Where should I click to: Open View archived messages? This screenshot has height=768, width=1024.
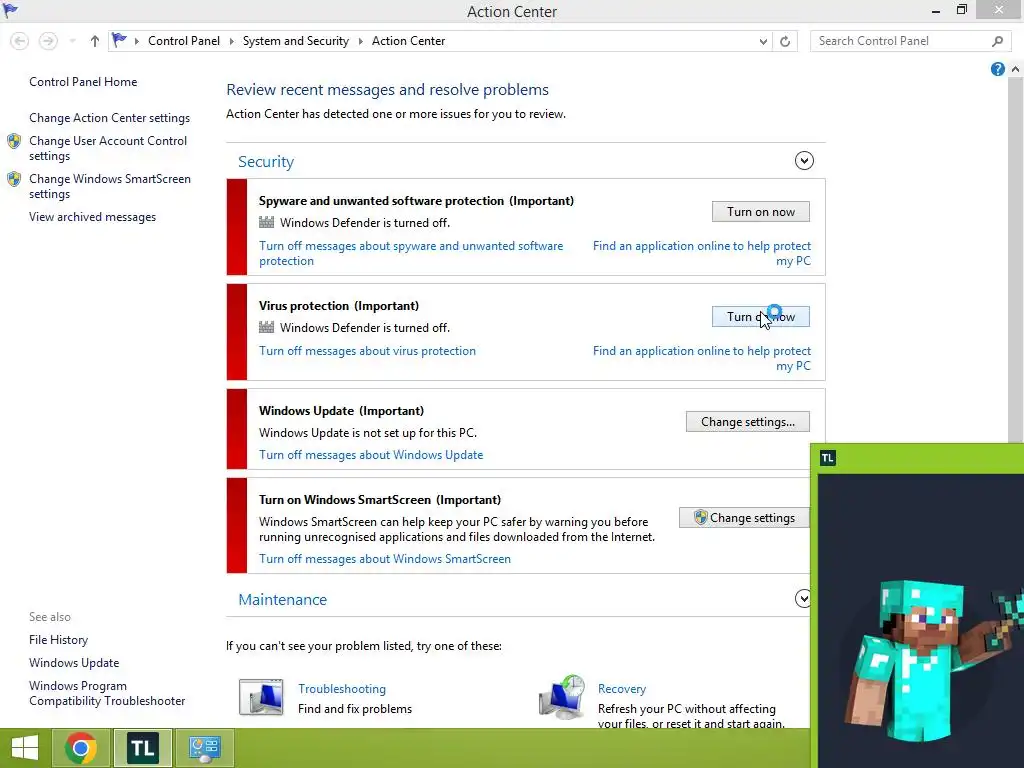[92, 217]
